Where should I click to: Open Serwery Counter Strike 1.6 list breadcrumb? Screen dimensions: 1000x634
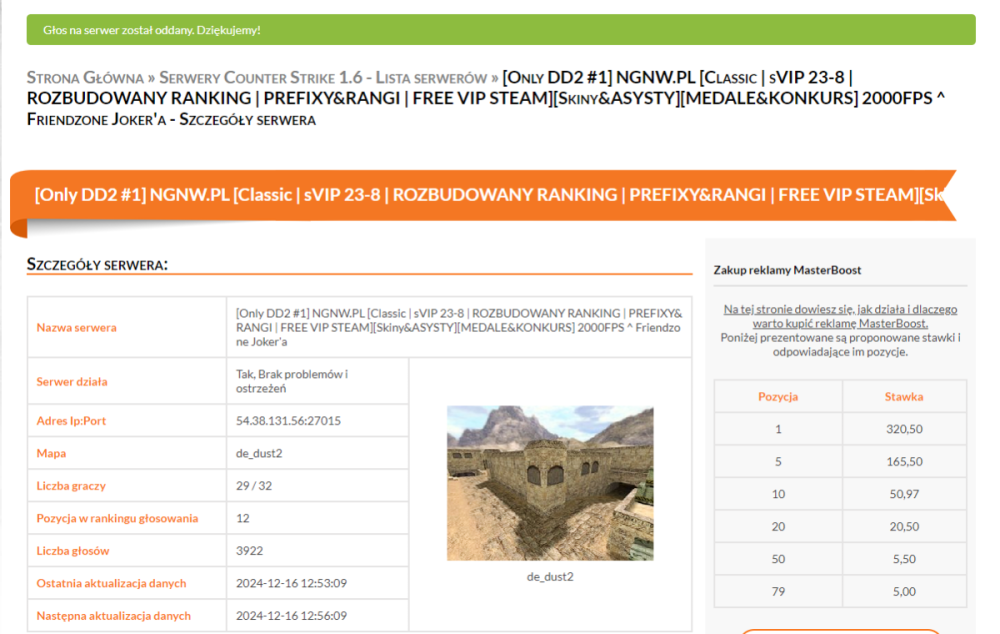point(323,78)
